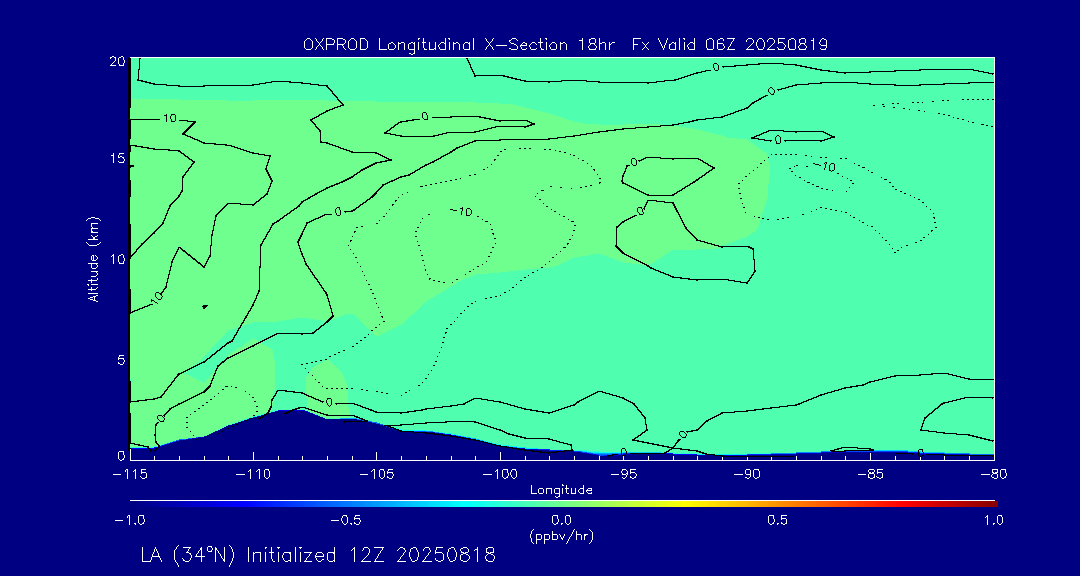Click the Longitude x-axis label
The height and width of the screenshot is (576, 1080).
pos(561,490)
